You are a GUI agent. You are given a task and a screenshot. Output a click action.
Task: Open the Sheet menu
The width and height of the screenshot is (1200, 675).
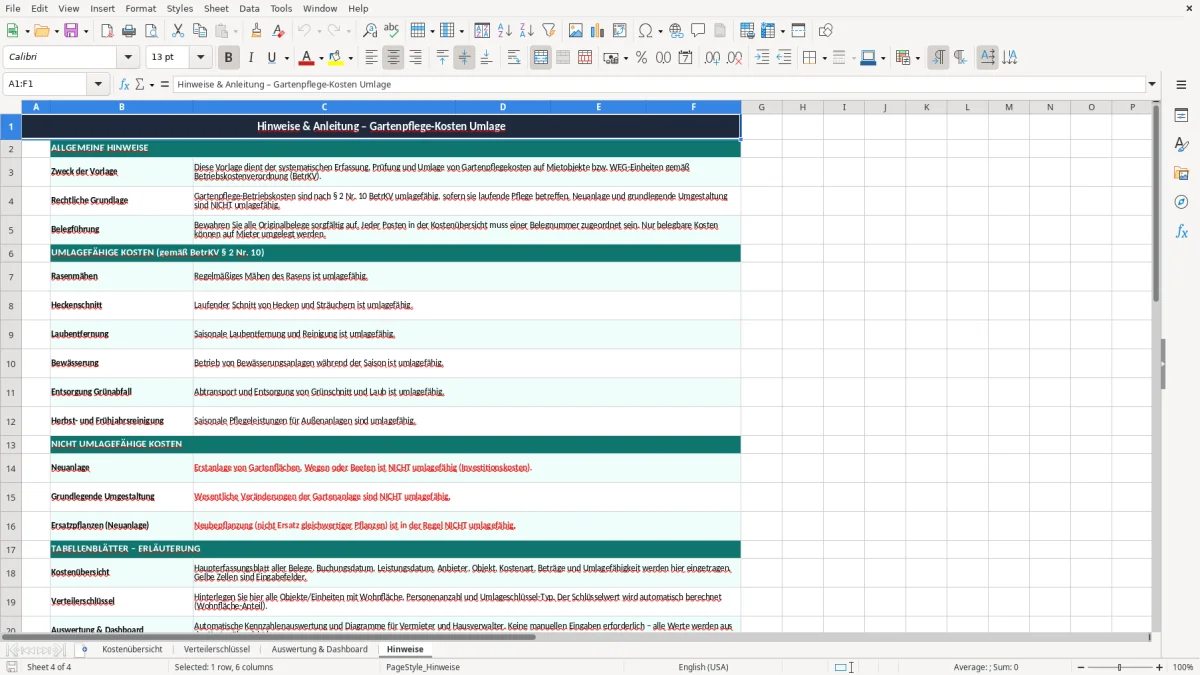[x=216, y=8]
